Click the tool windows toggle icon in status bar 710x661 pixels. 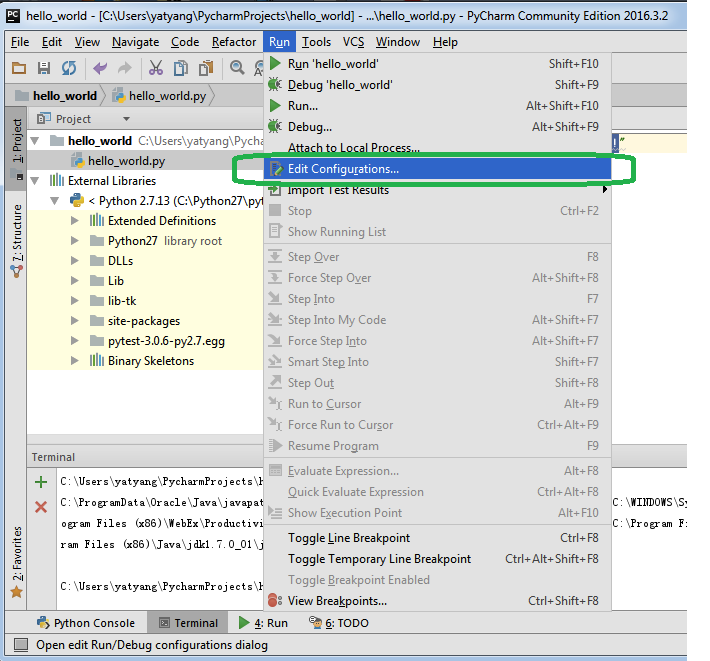(x=21, y=645)
